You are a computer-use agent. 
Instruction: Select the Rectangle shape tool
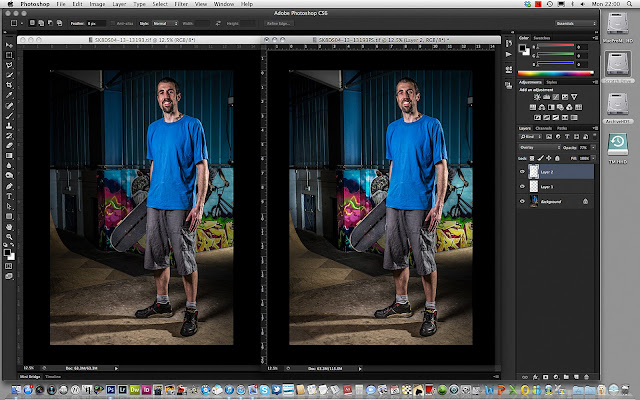pos(9,216)
